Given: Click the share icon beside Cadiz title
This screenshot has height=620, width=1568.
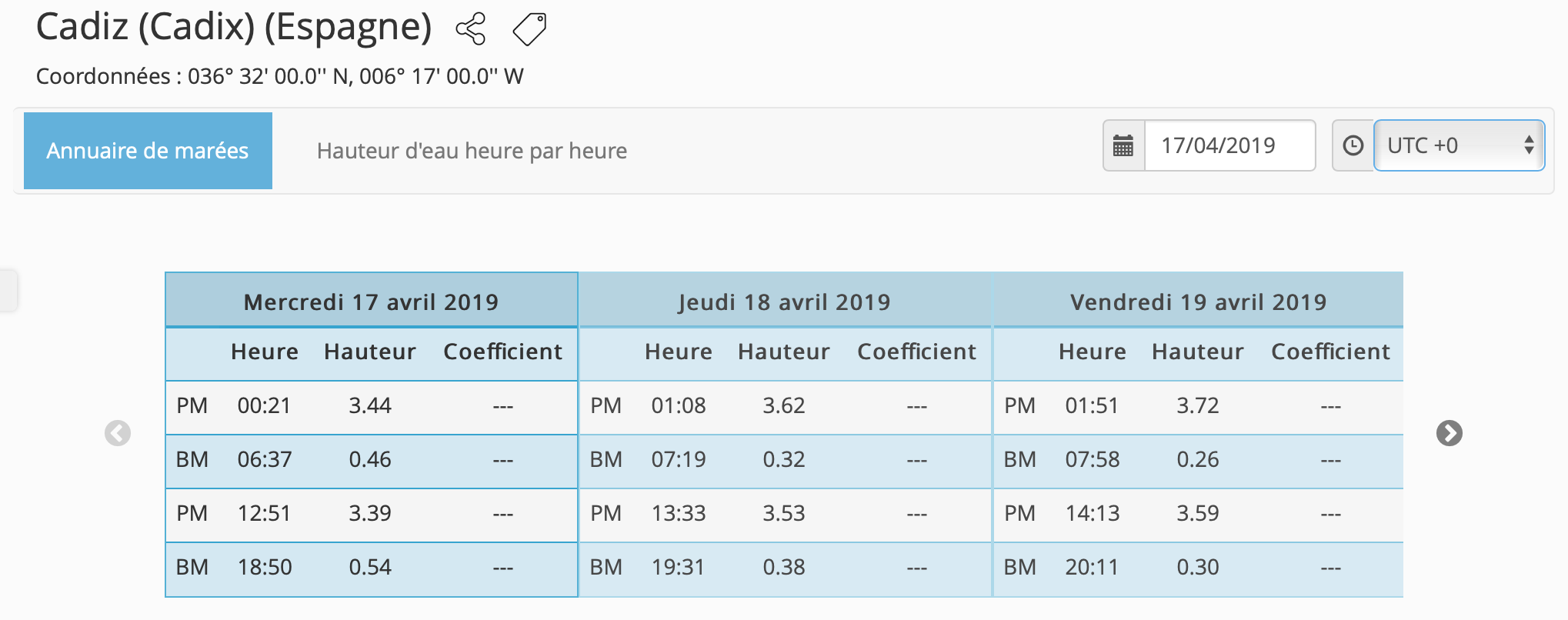Looking at the screenshot, I should [471, 29].
